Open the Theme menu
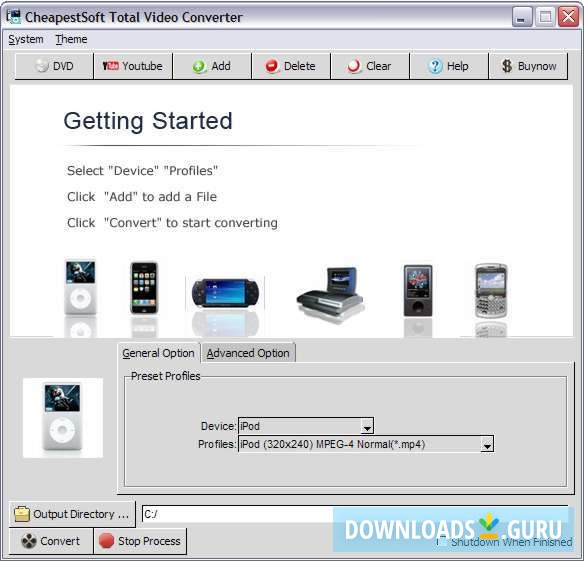584x562 pixels. click(x=71, y=39)
